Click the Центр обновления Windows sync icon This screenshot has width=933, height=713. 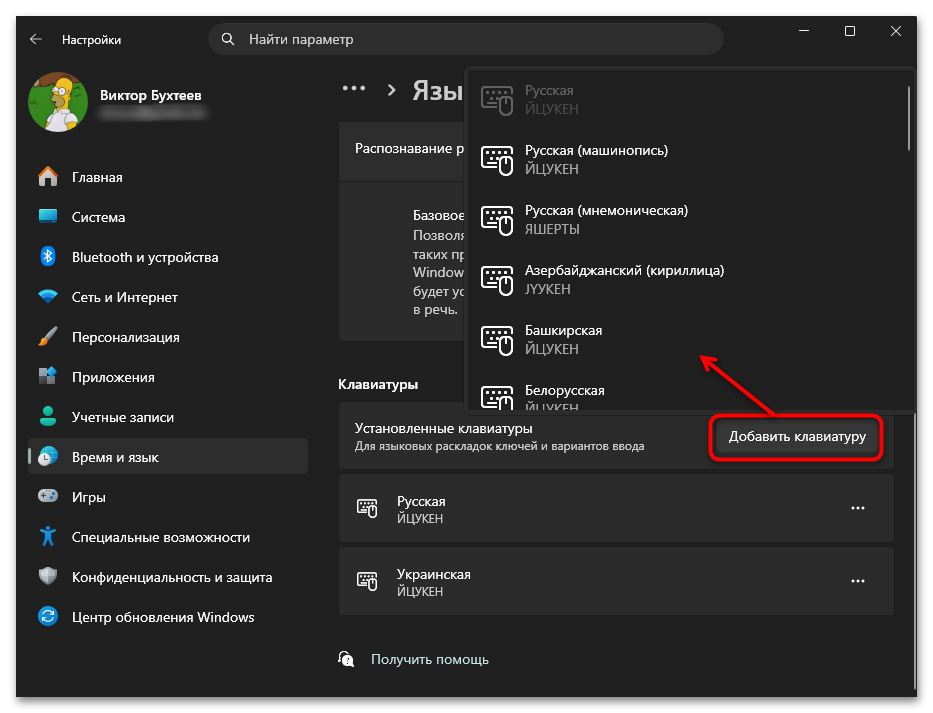click(48, 617)
